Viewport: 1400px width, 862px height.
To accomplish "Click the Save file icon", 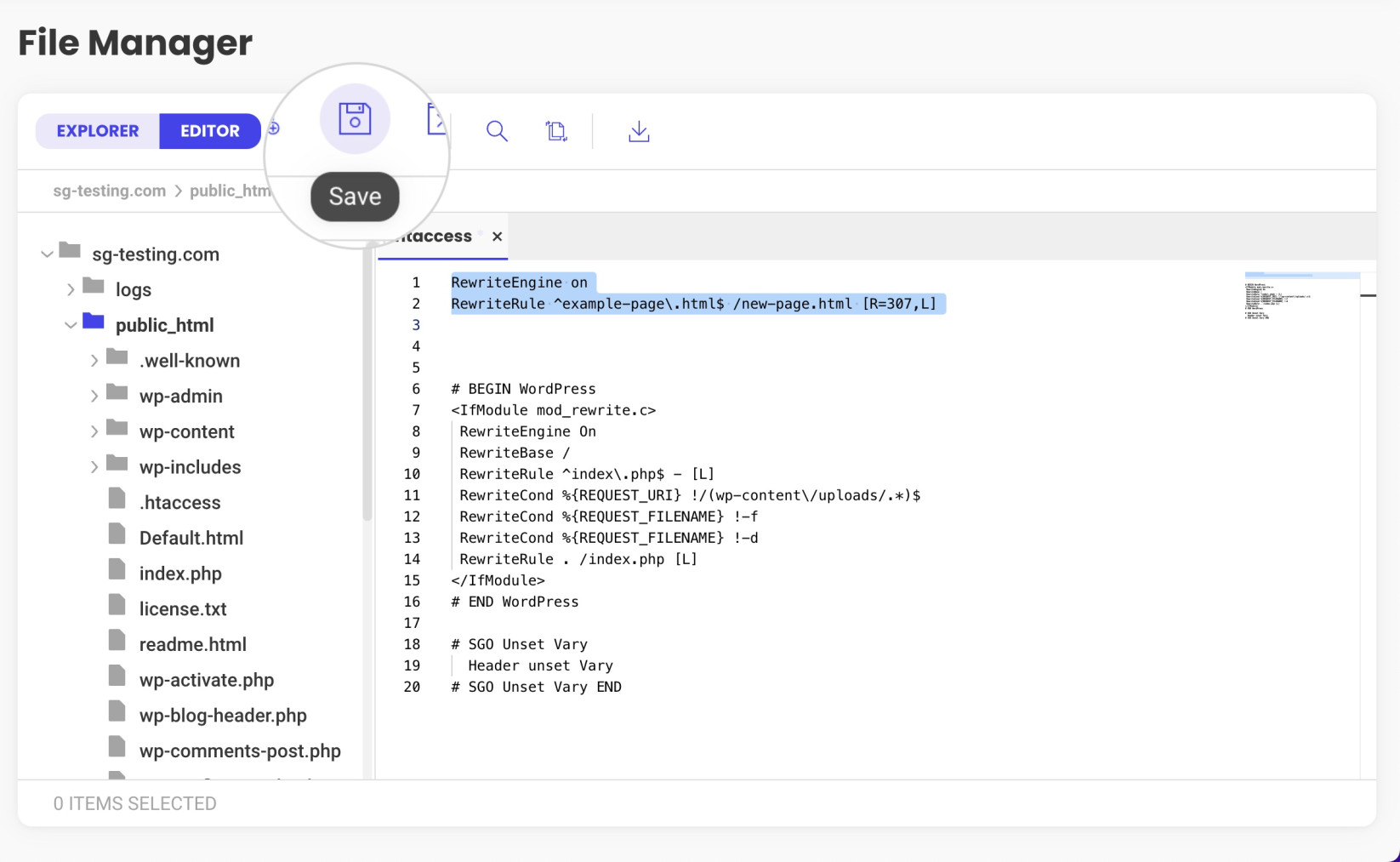I will pos(355,118).
